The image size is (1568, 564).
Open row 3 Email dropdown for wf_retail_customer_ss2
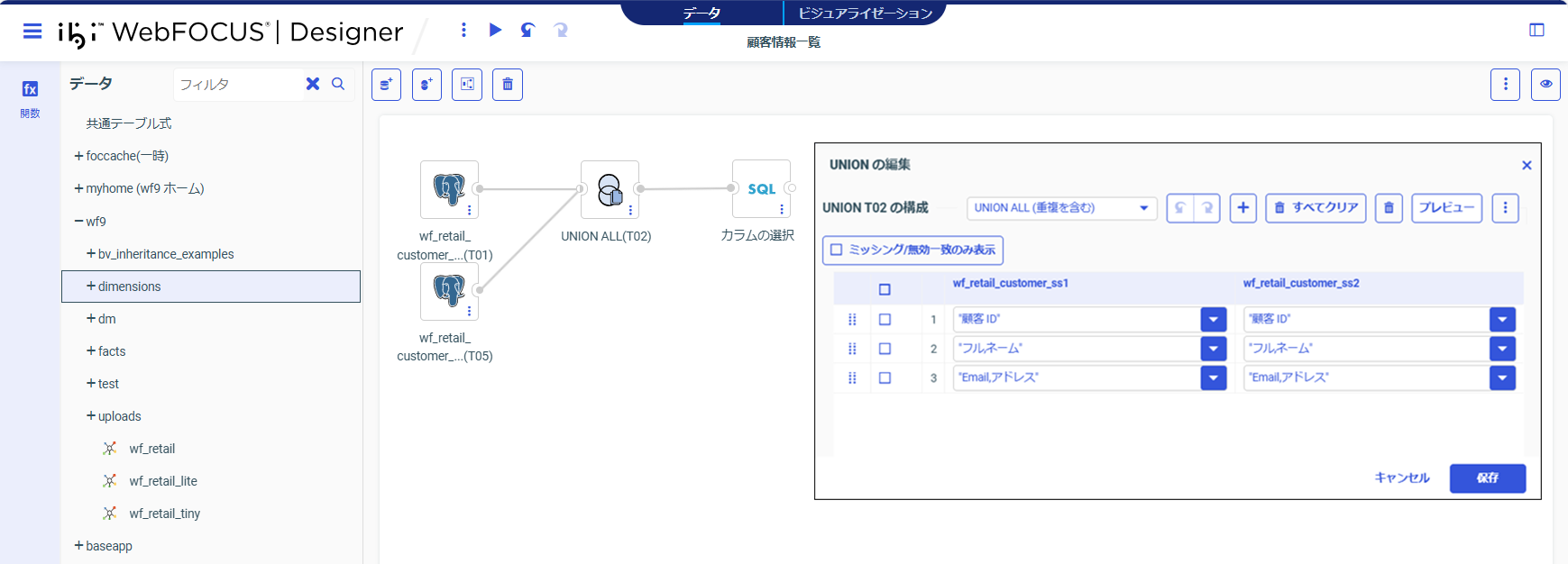1502,378
